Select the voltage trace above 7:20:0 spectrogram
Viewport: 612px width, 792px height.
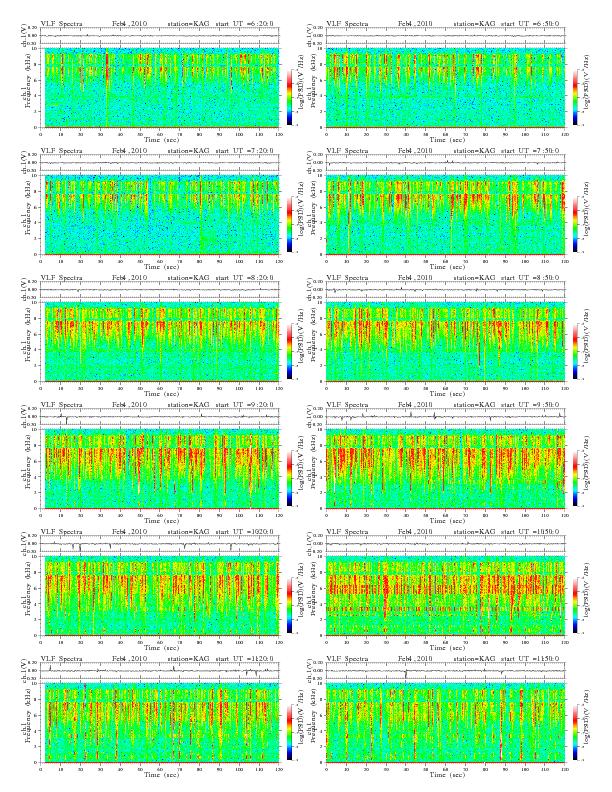160,163
